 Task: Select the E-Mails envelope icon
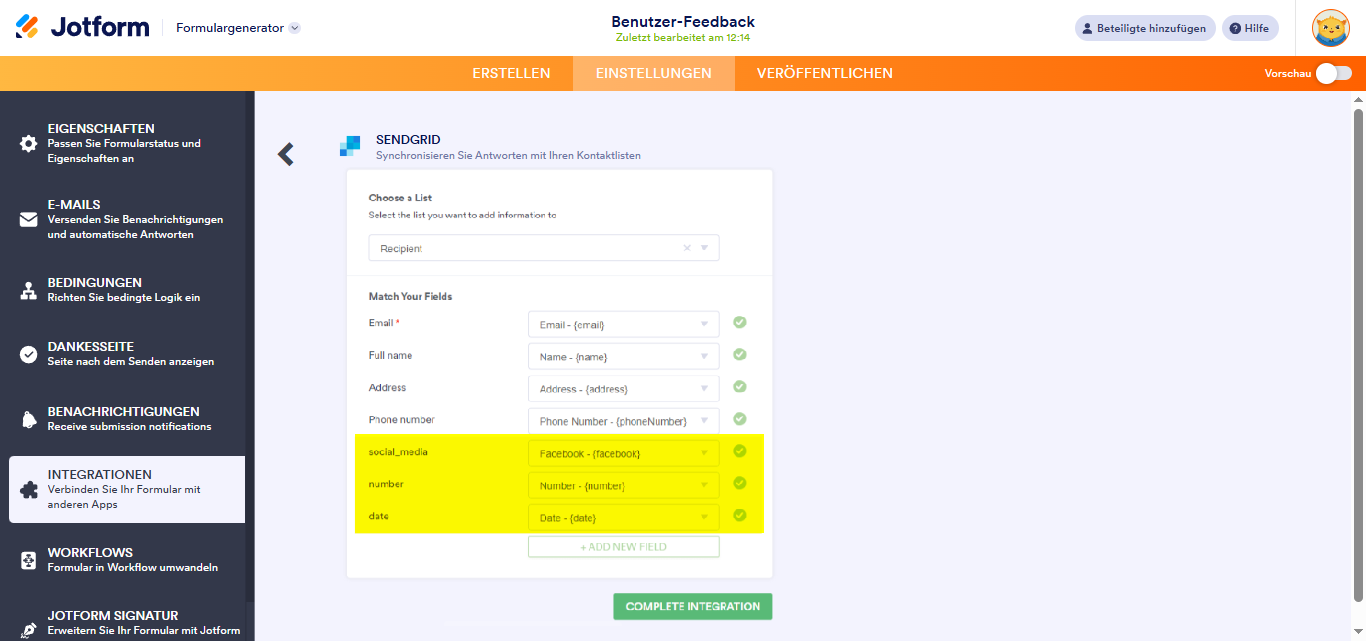[x=29, y=220]
